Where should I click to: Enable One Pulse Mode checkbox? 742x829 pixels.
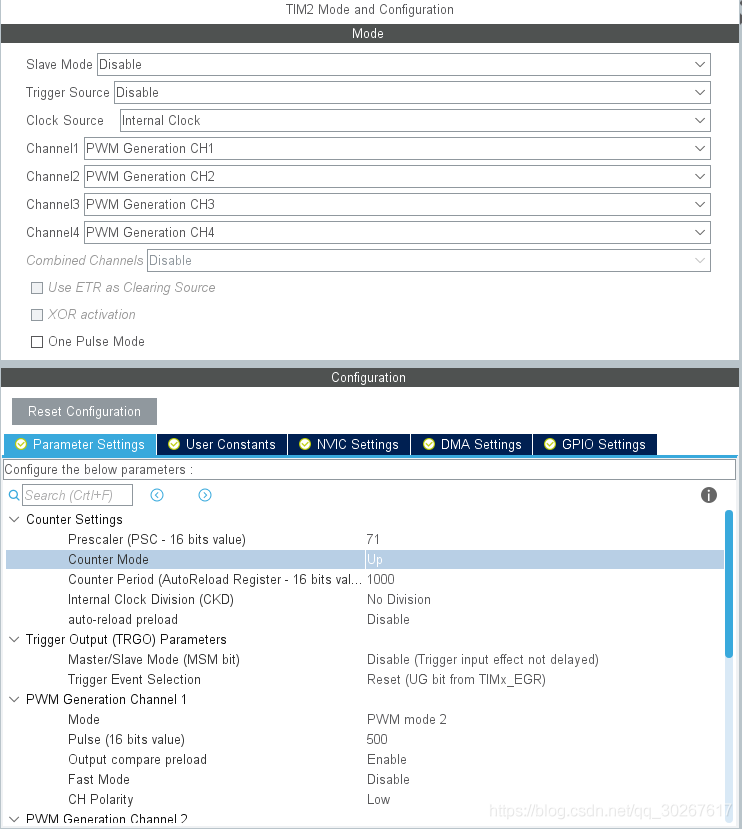pos(37,342)
